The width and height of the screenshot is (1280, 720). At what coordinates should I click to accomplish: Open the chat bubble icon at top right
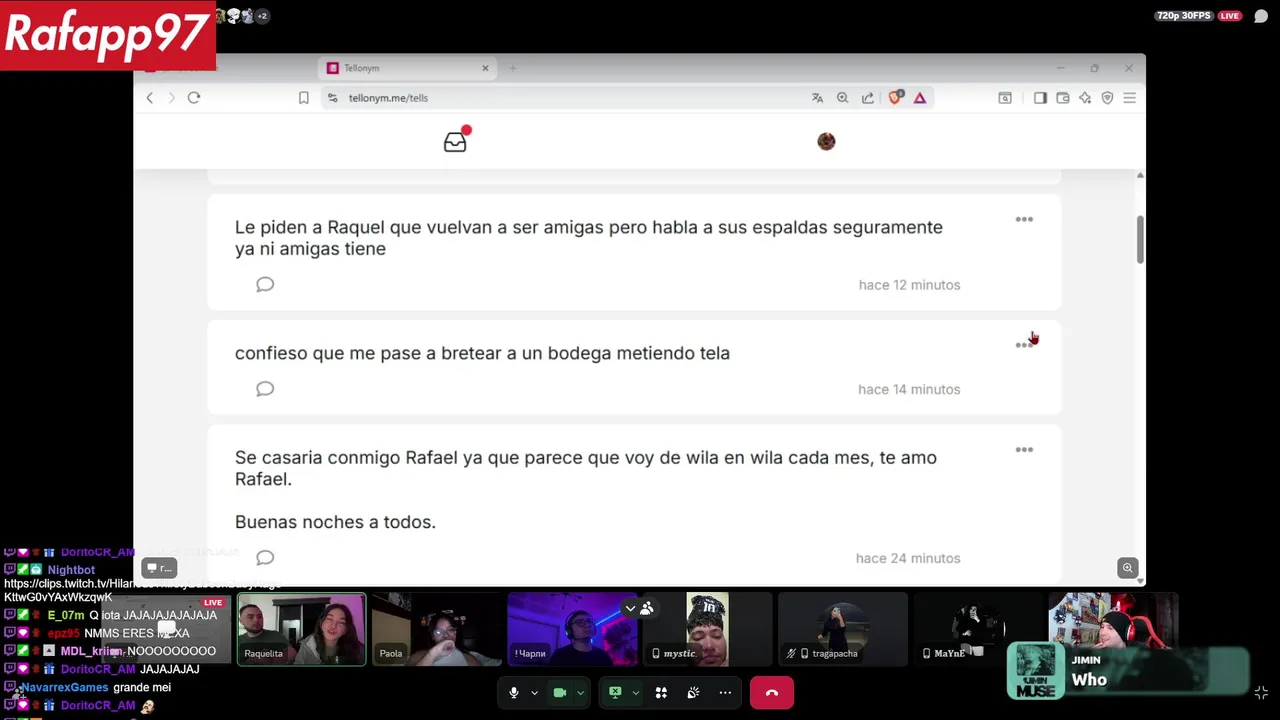pos(1261,16)
